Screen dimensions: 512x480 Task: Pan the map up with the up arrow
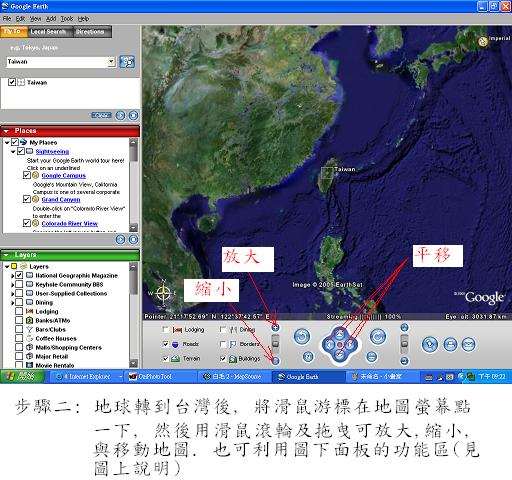tap(339, 334)
